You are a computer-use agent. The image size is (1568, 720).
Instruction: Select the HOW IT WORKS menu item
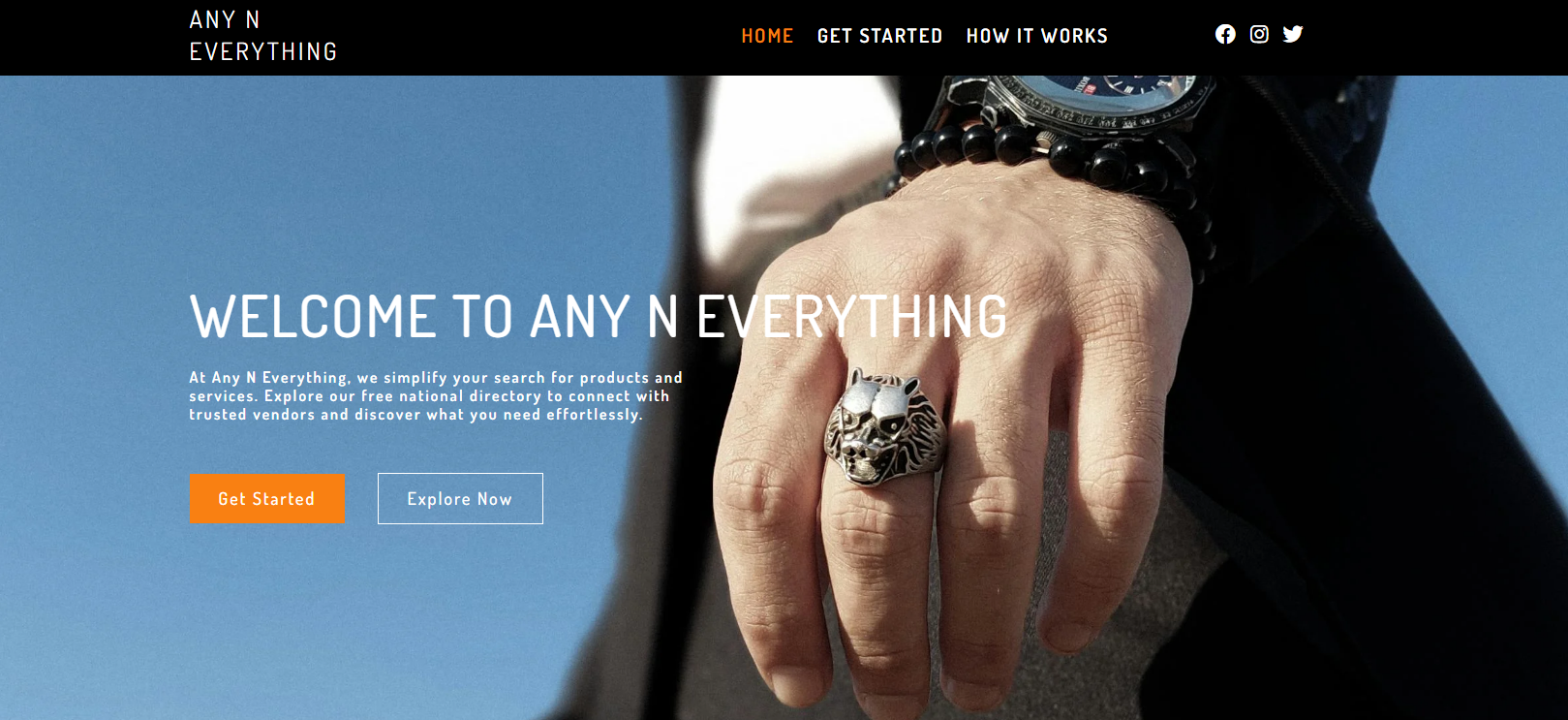[x=1037, y=36]
